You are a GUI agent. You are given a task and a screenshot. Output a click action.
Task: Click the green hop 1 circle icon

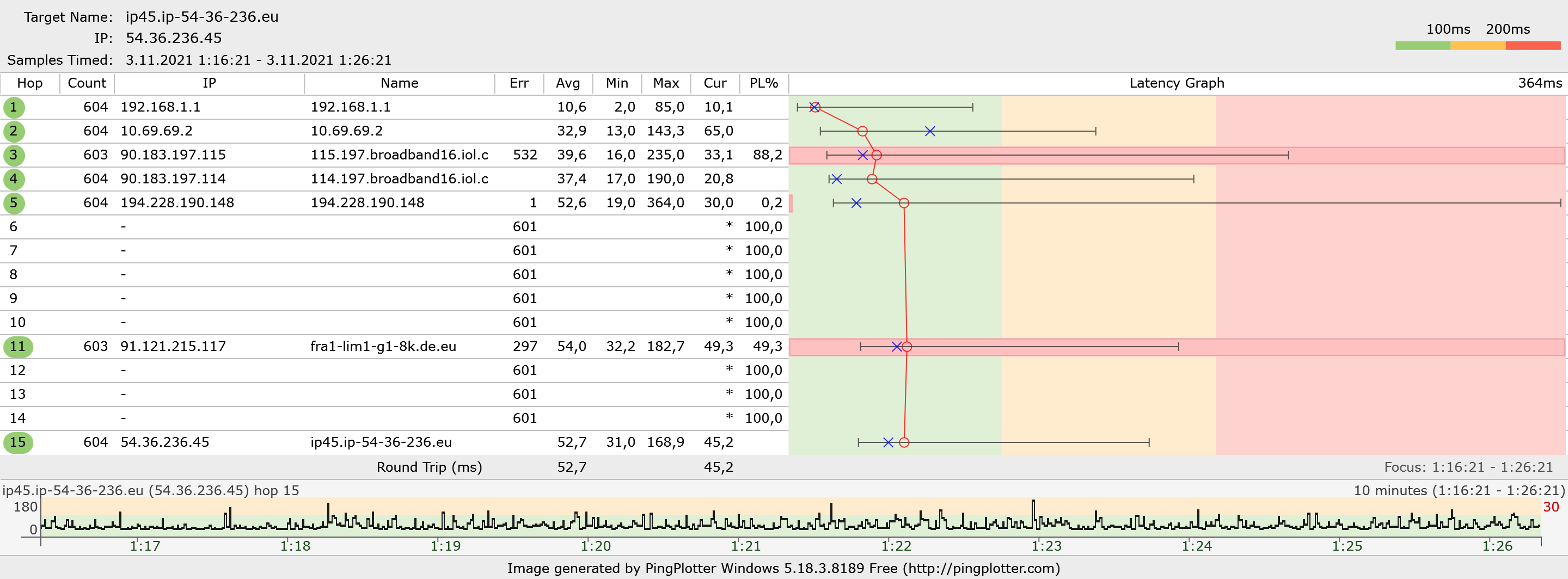pyautogui.click(x=14, y=108)
